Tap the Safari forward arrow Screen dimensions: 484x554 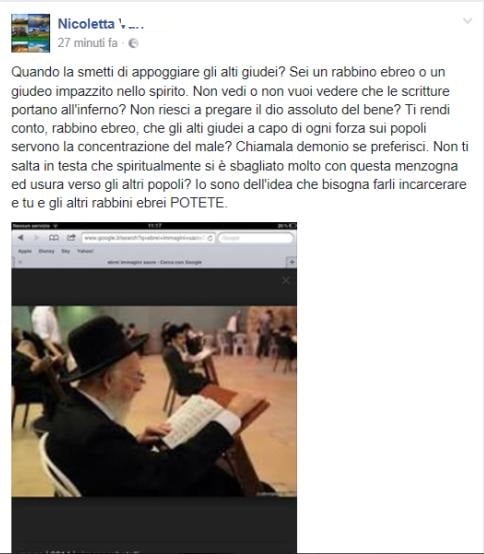tap(36, 238)
